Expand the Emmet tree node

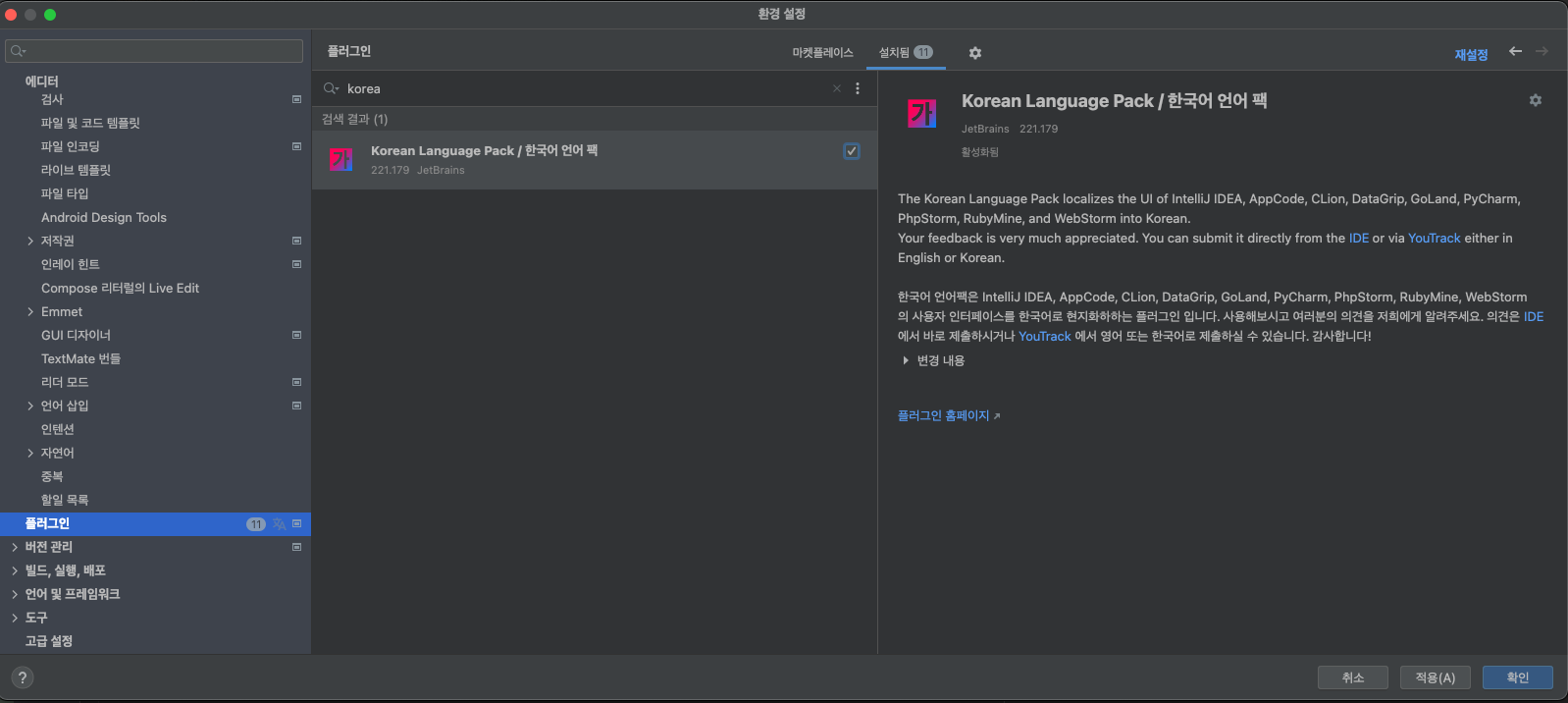pos(30,311)
